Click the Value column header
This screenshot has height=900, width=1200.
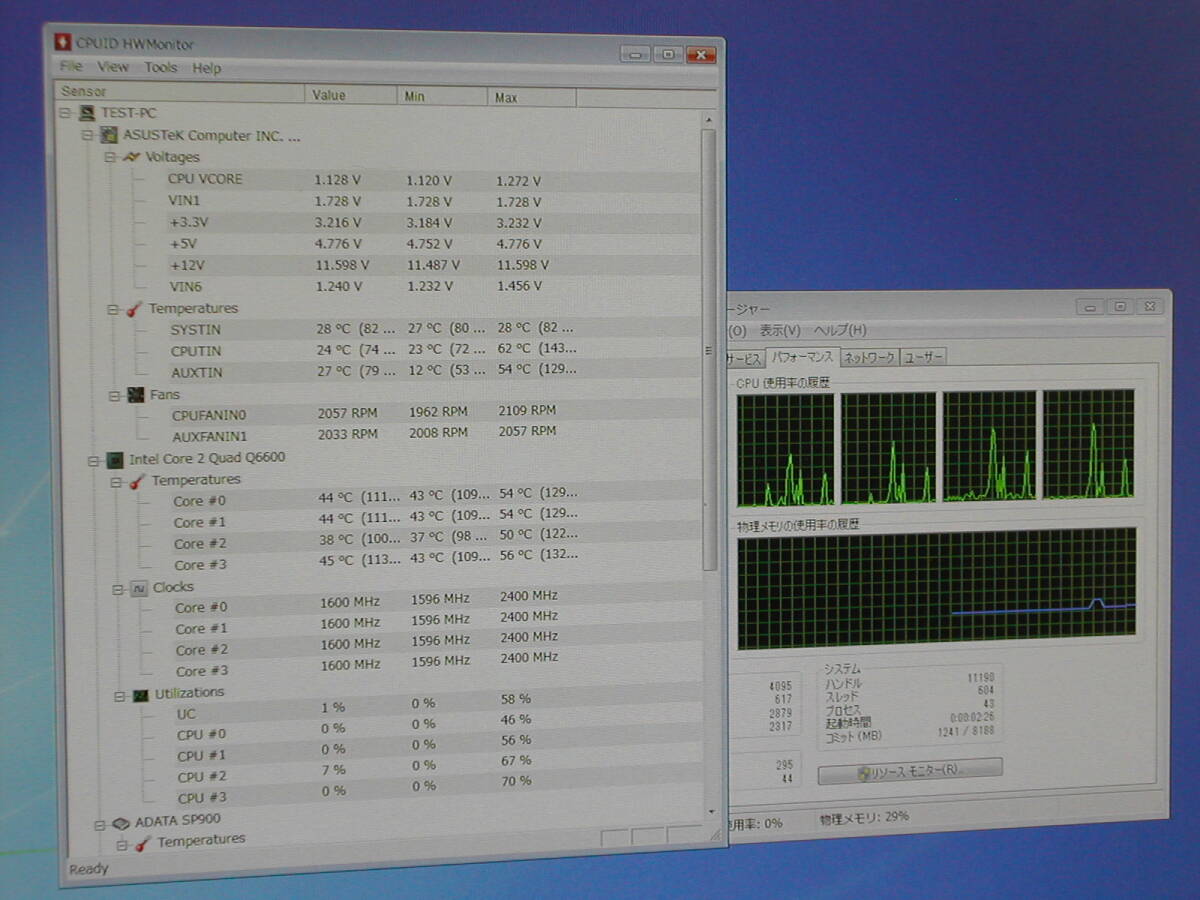tap(351, 95)
